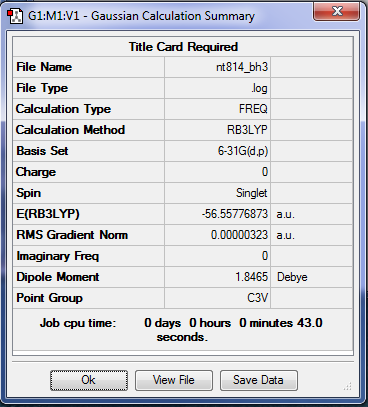Select the energy value -56.55776873
This screenshot has height=407, width=368.
pyautogui.click(x=235, y=214)
